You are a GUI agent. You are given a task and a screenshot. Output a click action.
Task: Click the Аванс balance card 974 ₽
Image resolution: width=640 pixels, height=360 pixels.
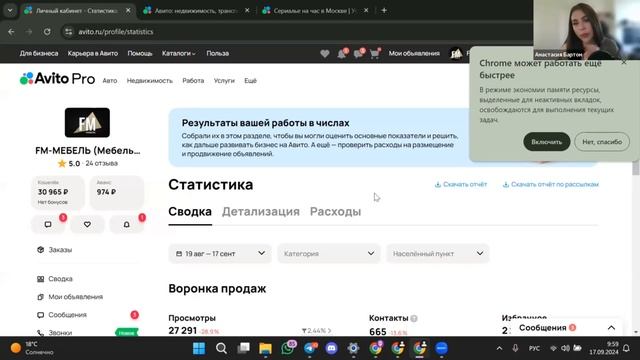pyautogui.click(x=117, y=192)
